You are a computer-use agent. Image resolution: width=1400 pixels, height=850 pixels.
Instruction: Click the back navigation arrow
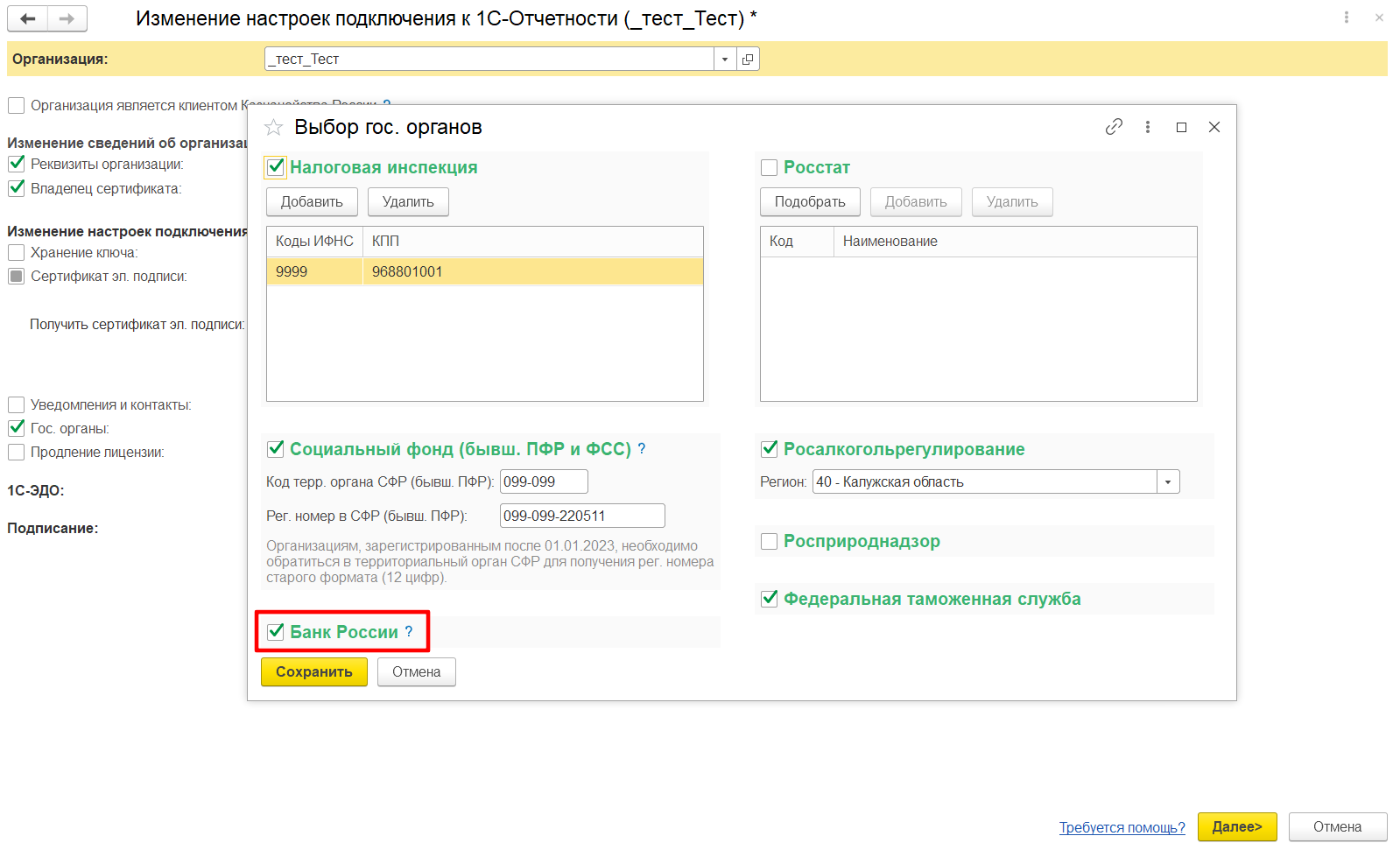pyautogui.click(x=28, y=18)
